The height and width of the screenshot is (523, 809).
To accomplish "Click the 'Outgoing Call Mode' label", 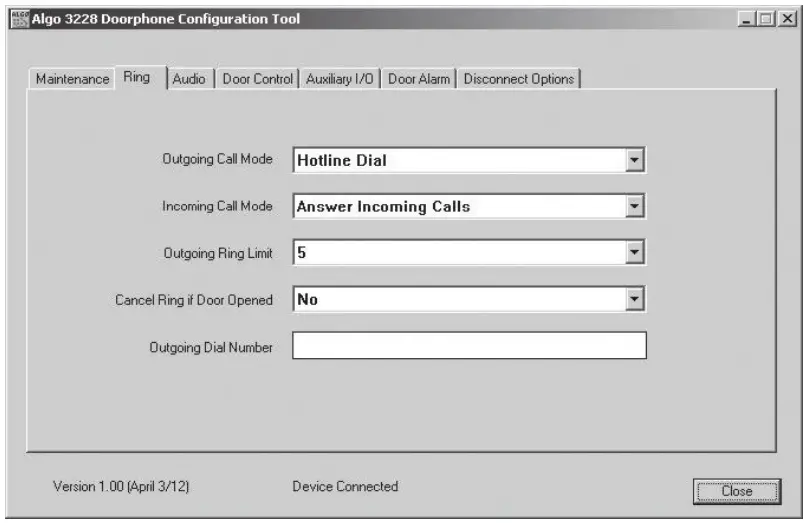I will coord(217,159).
